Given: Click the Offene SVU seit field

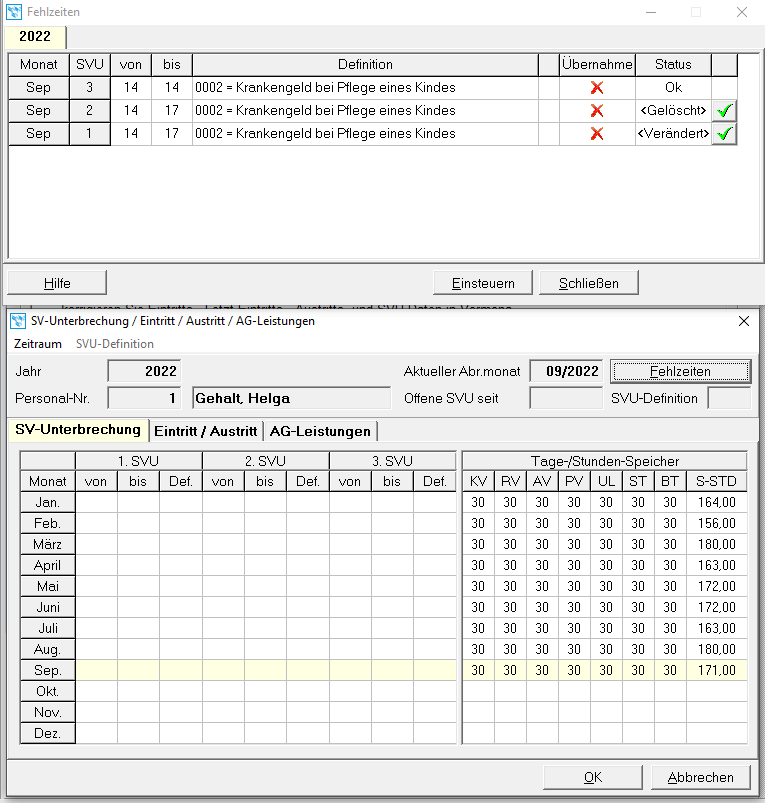Looking at the screenshot, I should pos(566,398).
